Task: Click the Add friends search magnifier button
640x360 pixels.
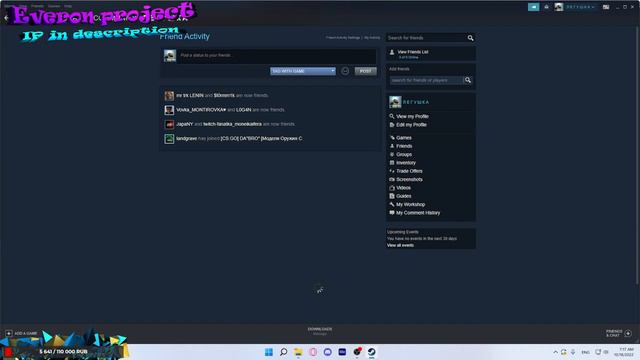Action: click(x=468, y=80)
